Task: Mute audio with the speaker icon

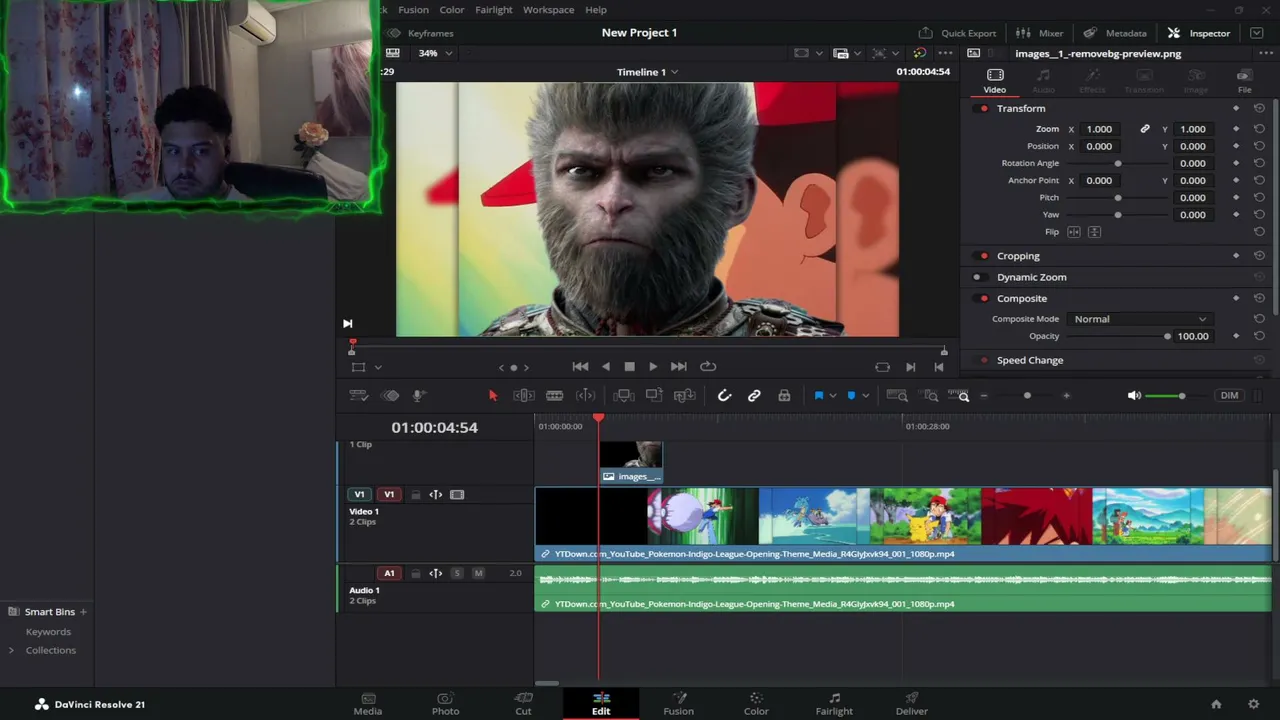Action: pyautogui.click(x=1134, y=396)
